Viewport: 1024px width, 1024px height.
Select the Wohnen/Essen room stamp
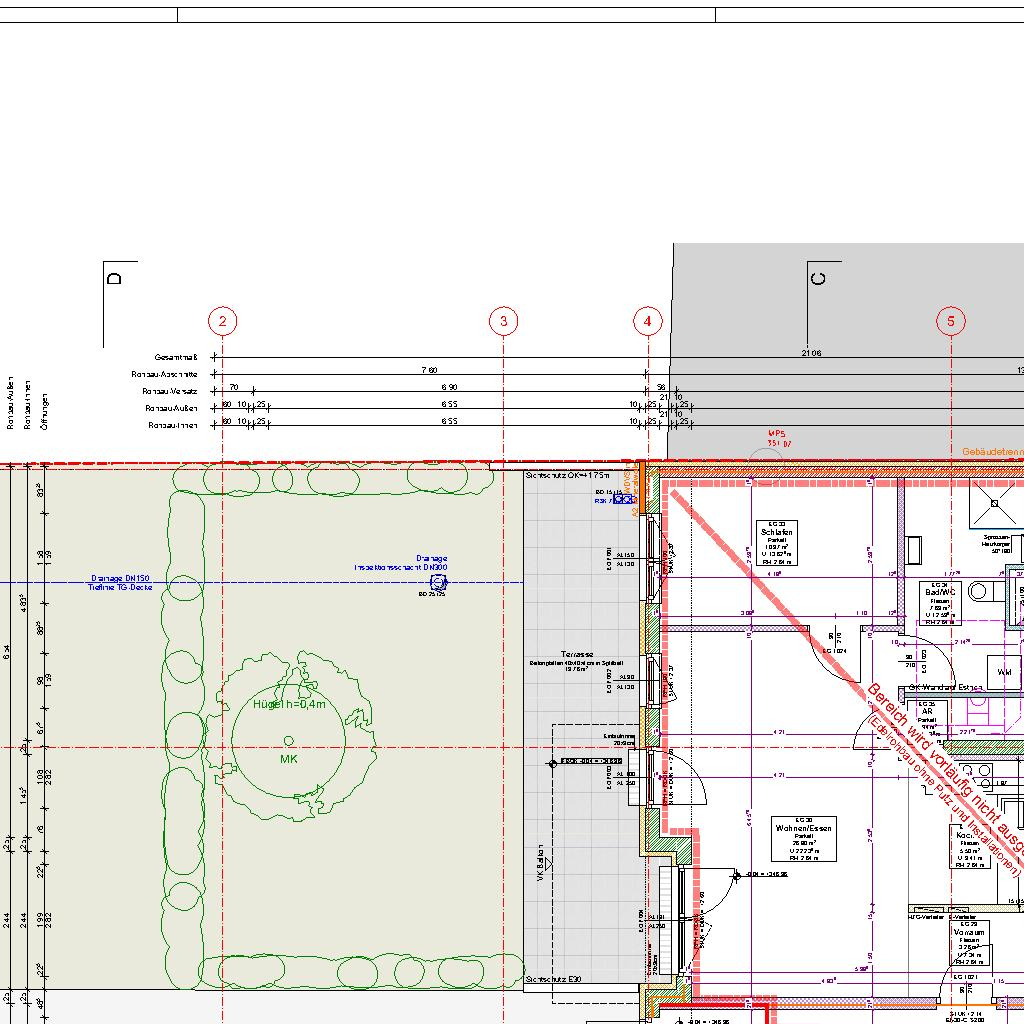(x=804, y=839)
